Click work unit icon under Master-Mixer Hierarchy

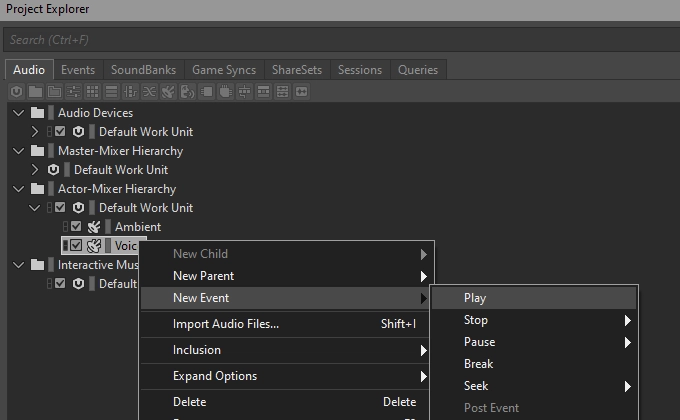pos(53,170)
